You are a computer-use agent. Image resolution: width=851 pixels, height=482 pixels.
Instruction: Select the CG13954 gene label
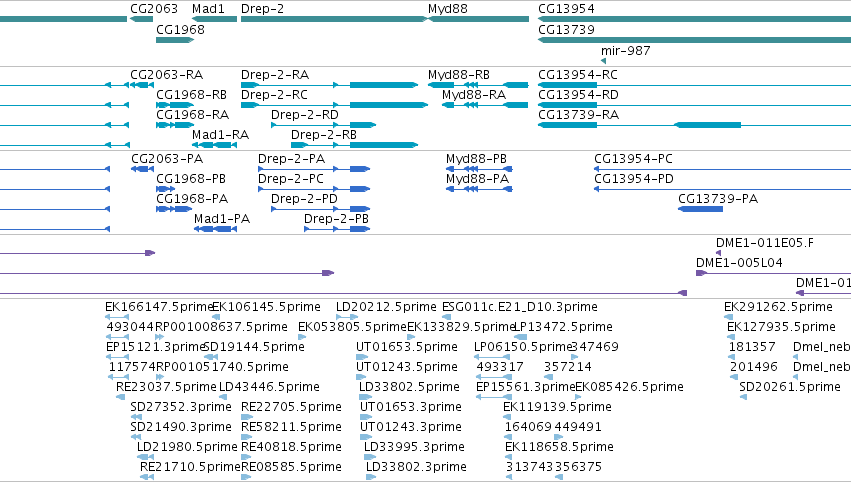point(566,9)
